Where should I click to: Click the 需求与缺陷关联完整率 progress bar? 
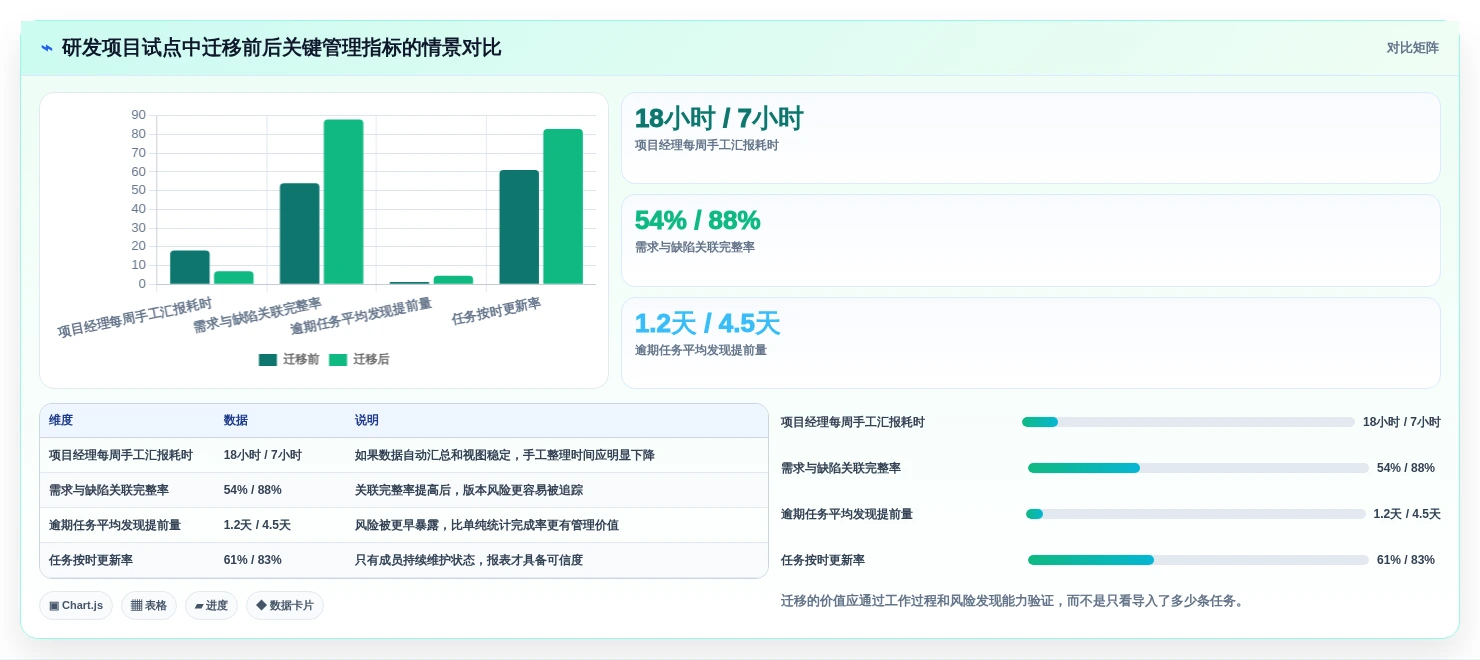click(x=1198, y=468)
